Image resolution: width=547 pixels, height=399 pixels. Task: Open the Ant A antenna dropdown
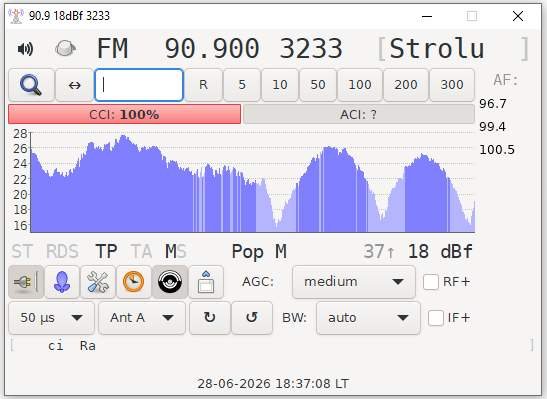click(x=142, y=318)
